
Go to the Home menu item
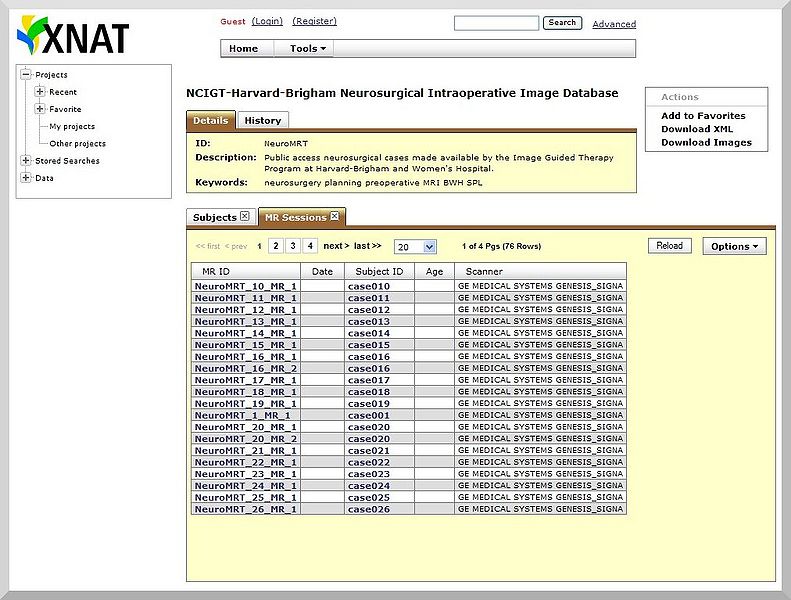point(243,48)
